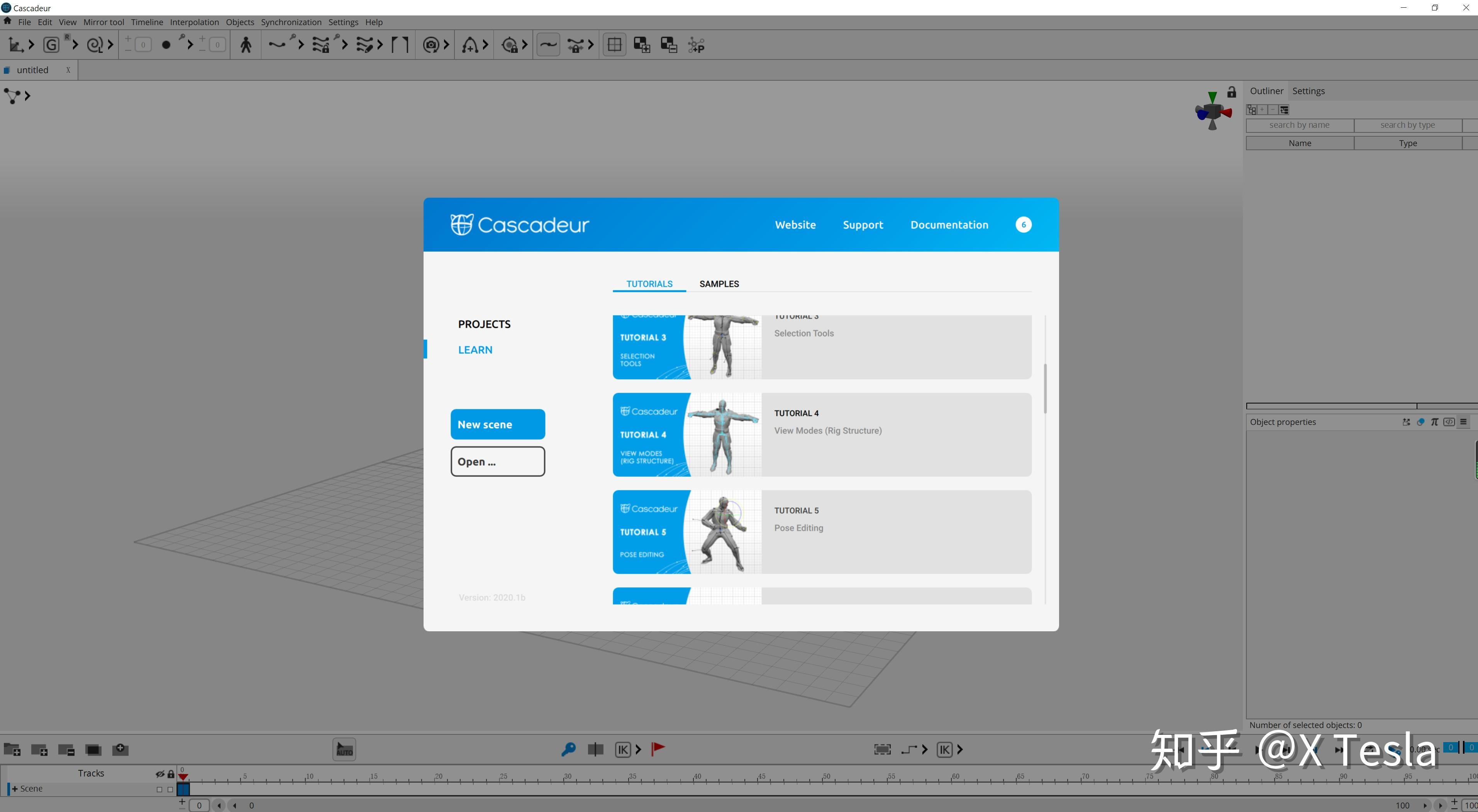Image resolution: width=1478 pixels, height=812 pixels.
Task: Switch to the SAMPLES tab
Action: (x=719, y=283)
